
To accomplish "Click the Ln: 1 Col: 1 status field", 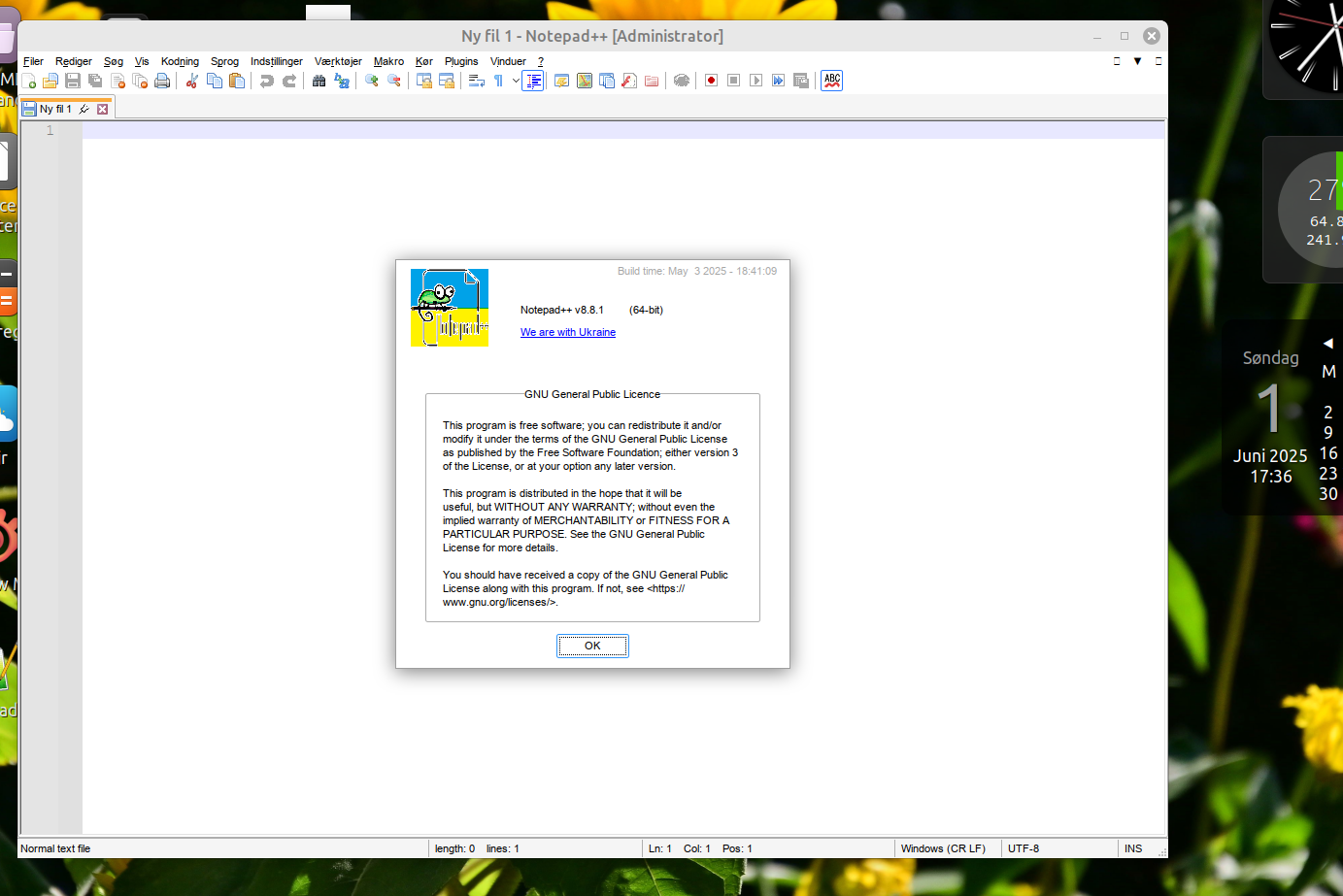I will tap(767, 848).
